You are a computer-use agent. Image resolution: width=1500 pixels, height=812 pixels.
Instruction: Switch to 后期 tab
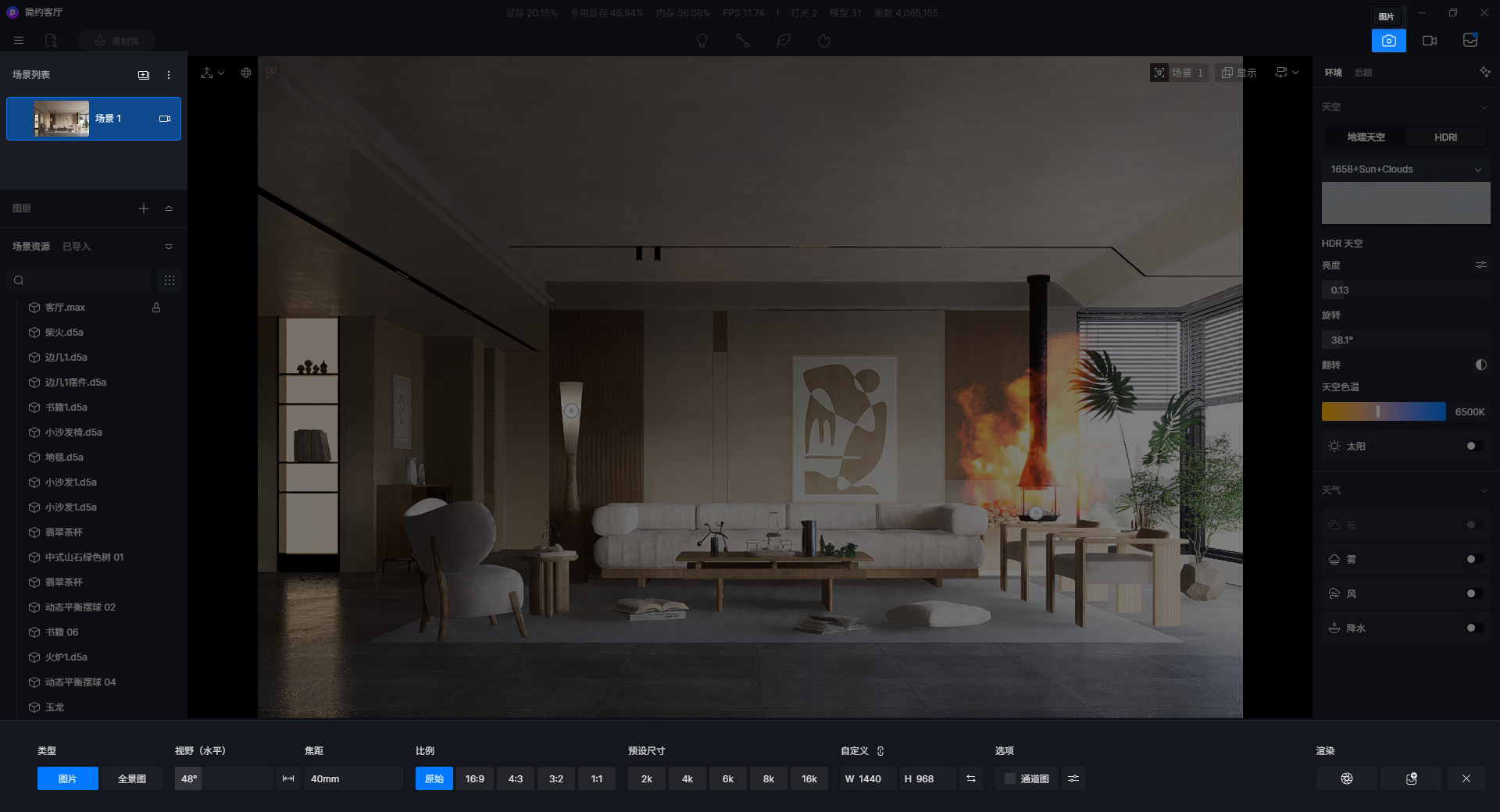1362,73
